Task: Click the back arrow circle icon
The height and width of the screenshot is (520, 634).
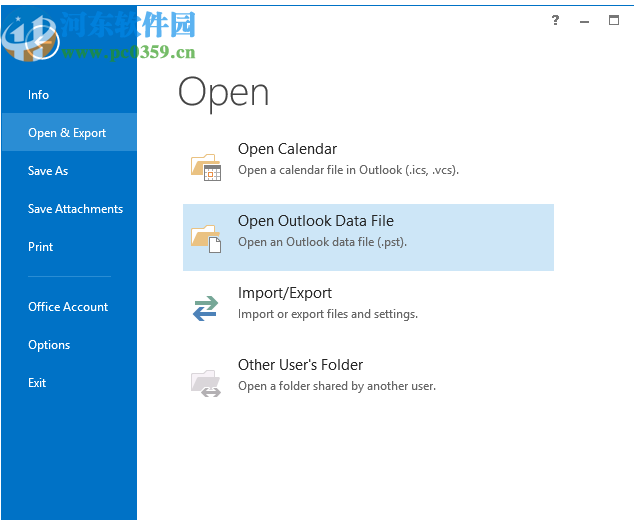Action: click(42, 42)
